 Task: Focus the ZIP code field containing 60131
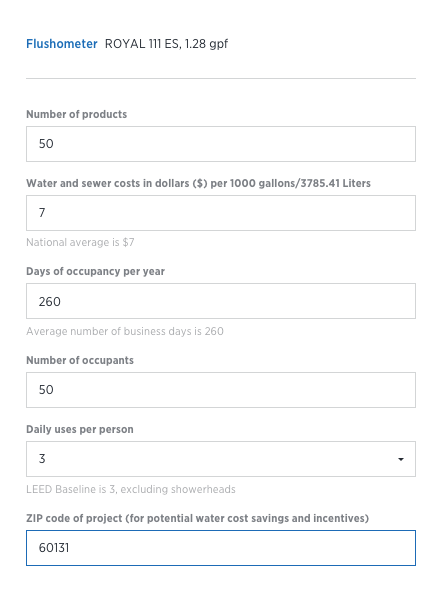[x=221, y=548]
